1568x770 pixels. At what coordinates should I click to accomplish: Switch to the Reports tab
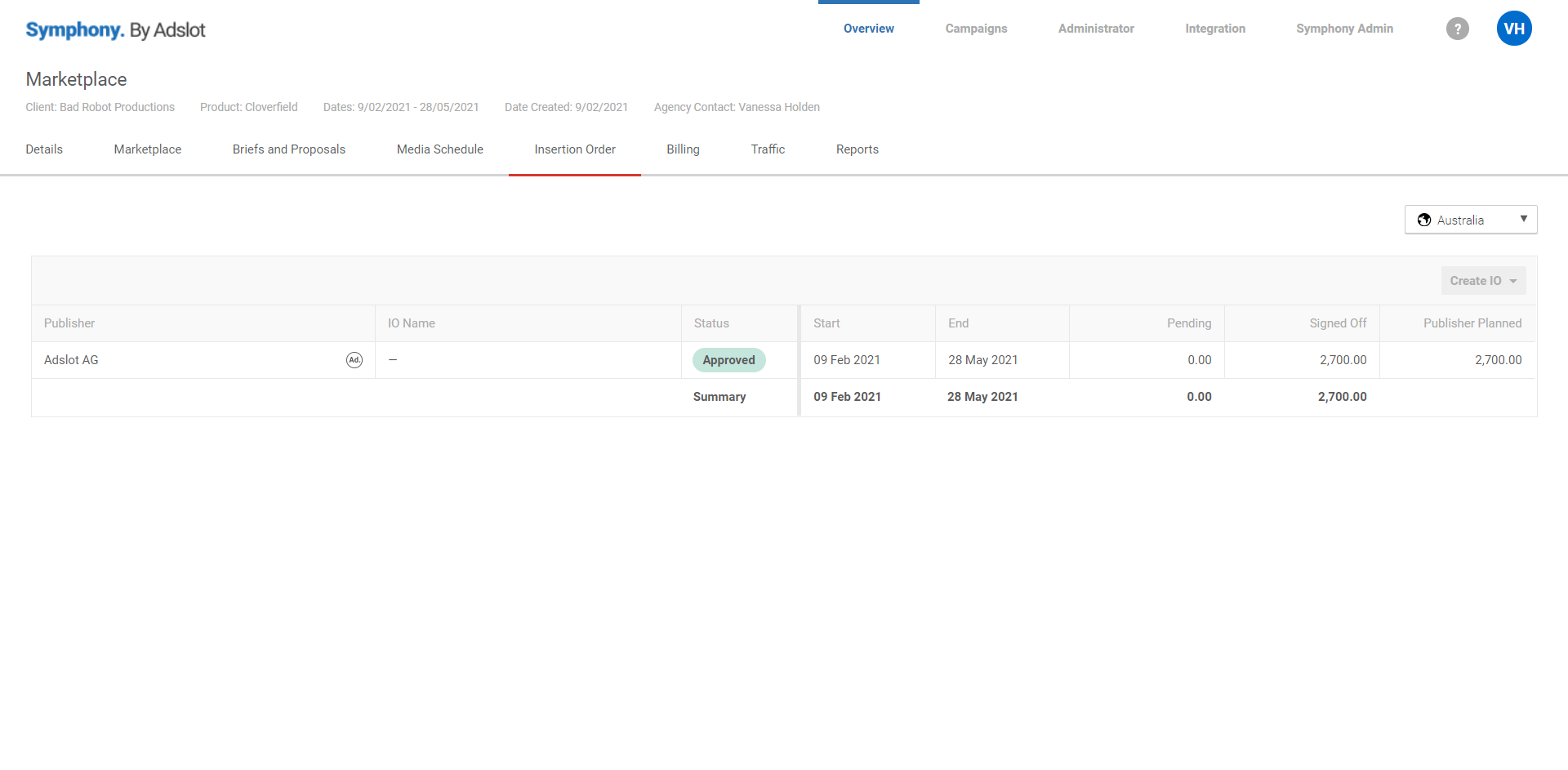(857, 149)
